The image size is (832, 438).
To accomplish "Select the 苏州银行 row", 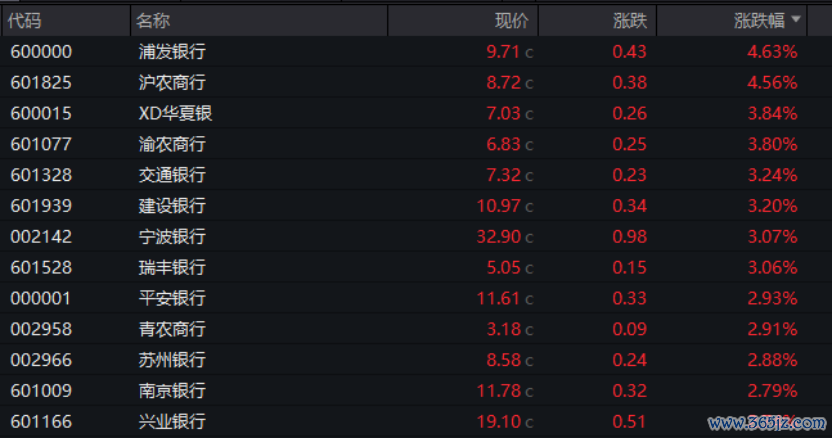I will [x=416, y=359].
